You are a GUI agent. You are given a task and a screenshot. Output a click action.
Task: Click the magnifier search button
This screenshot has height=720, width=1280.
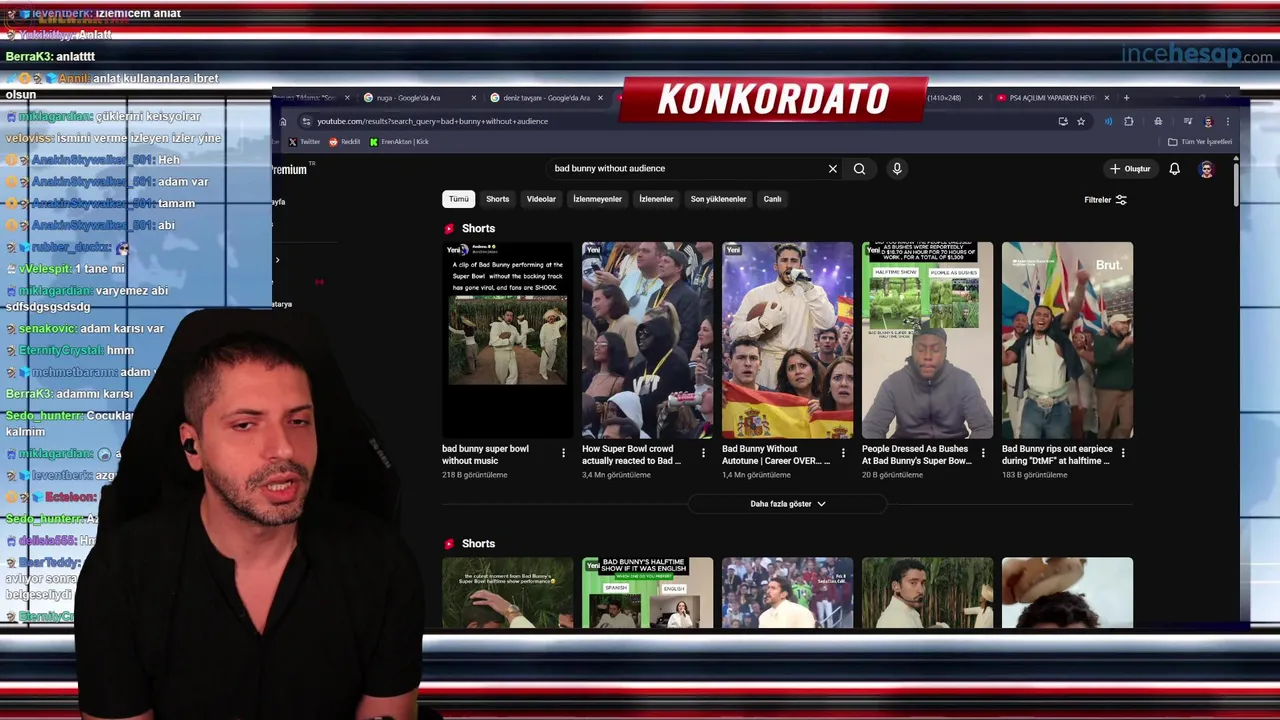click(859, 169)
